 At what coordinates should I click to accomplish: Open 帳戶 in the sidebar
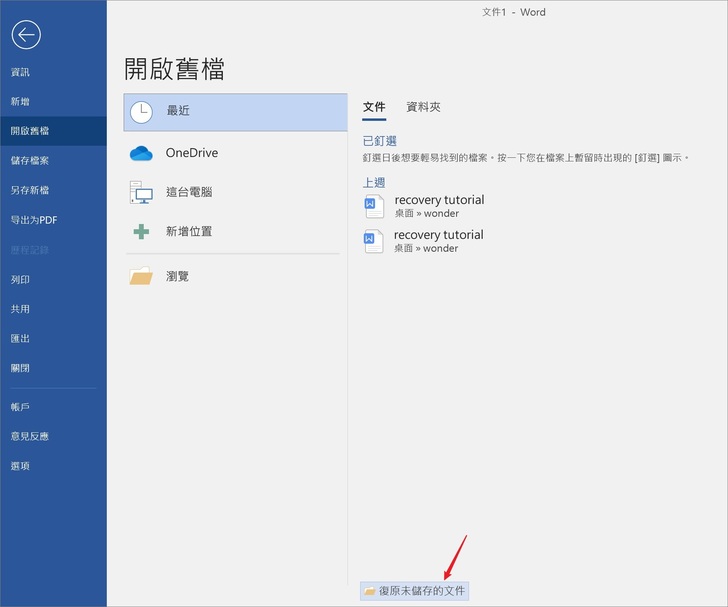[21, 407]
